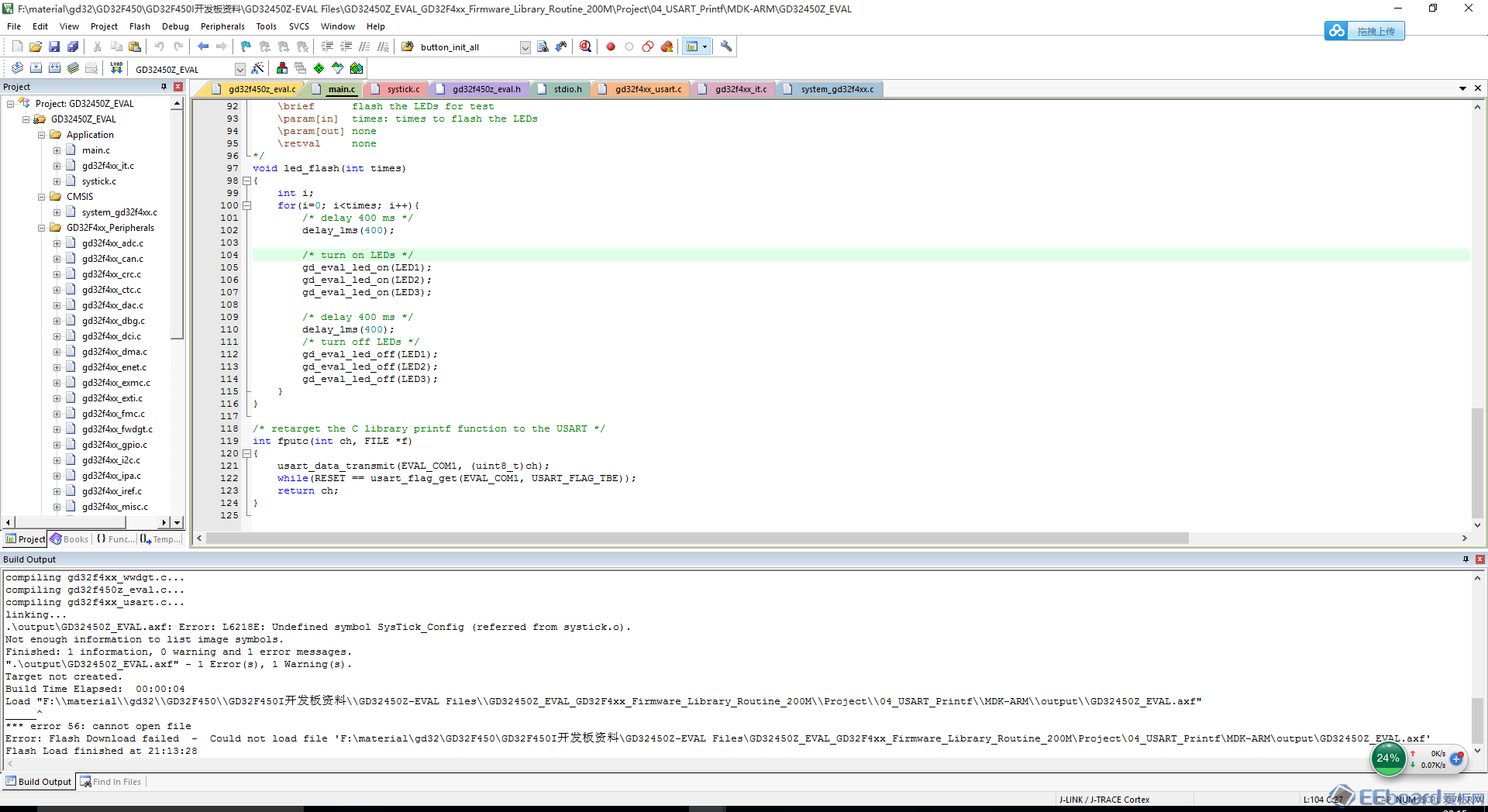Select systick.c in the project tree
Viewport: 1488px width, 812px height.
pyautogui.click(x=98, y=181)
